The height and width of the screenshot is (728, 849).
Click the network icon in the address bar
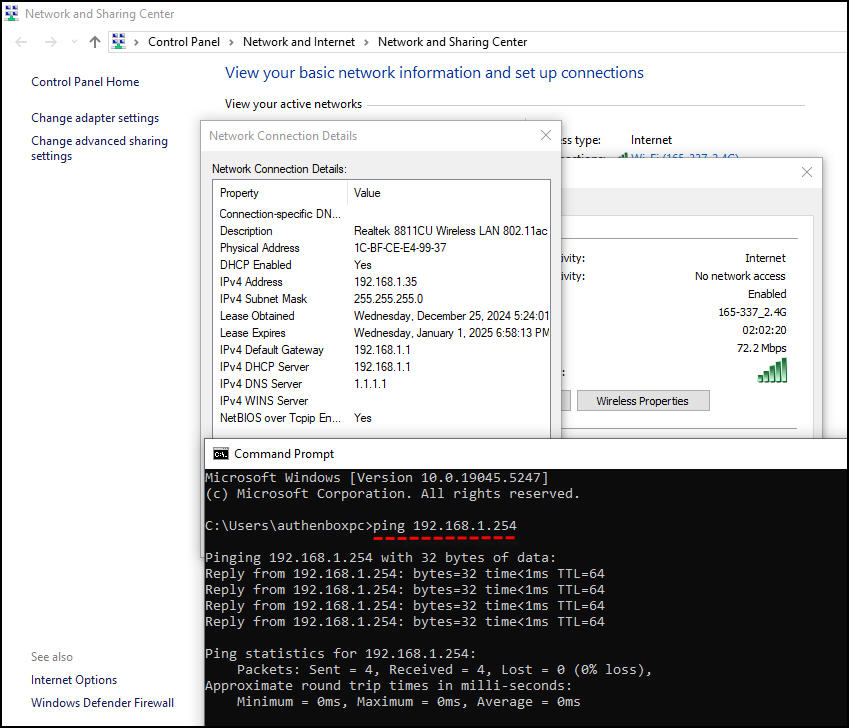[119, 42]
